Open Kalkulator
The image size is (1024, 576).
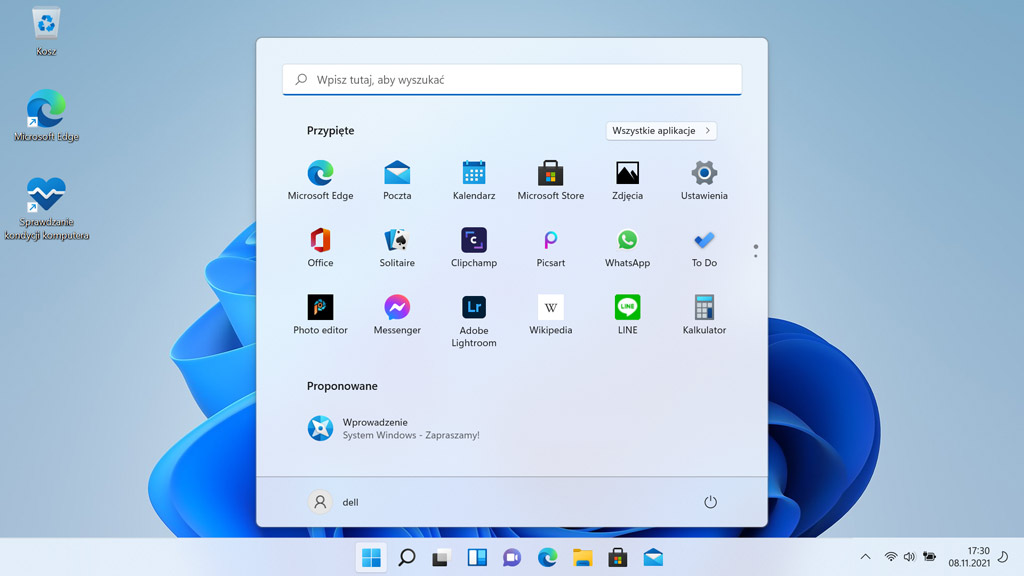(x=703, y=305)
